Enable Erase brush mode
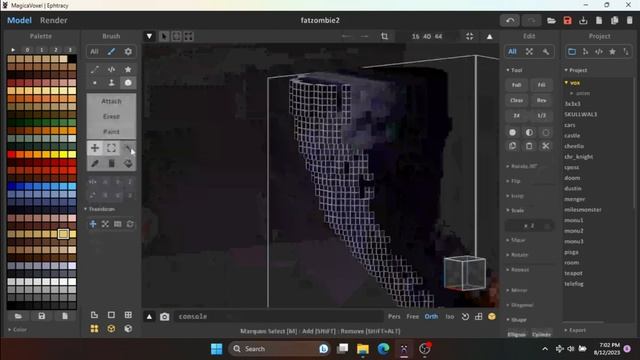This screenshot has width=640, height=360. point(111,117)
